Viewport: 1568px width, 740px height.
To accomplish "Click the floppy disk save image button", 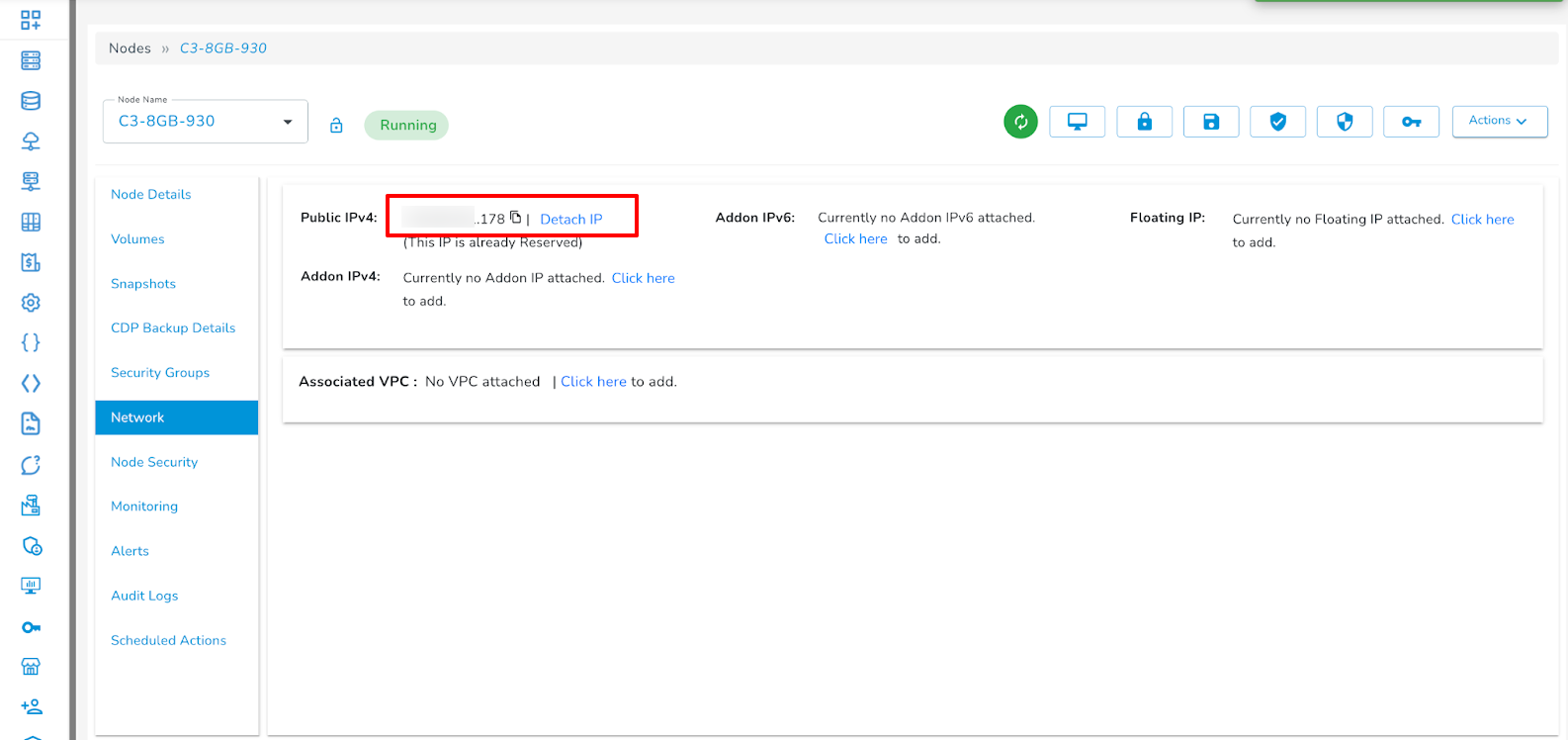I will pyautogui.click(x=1211, y=122).
